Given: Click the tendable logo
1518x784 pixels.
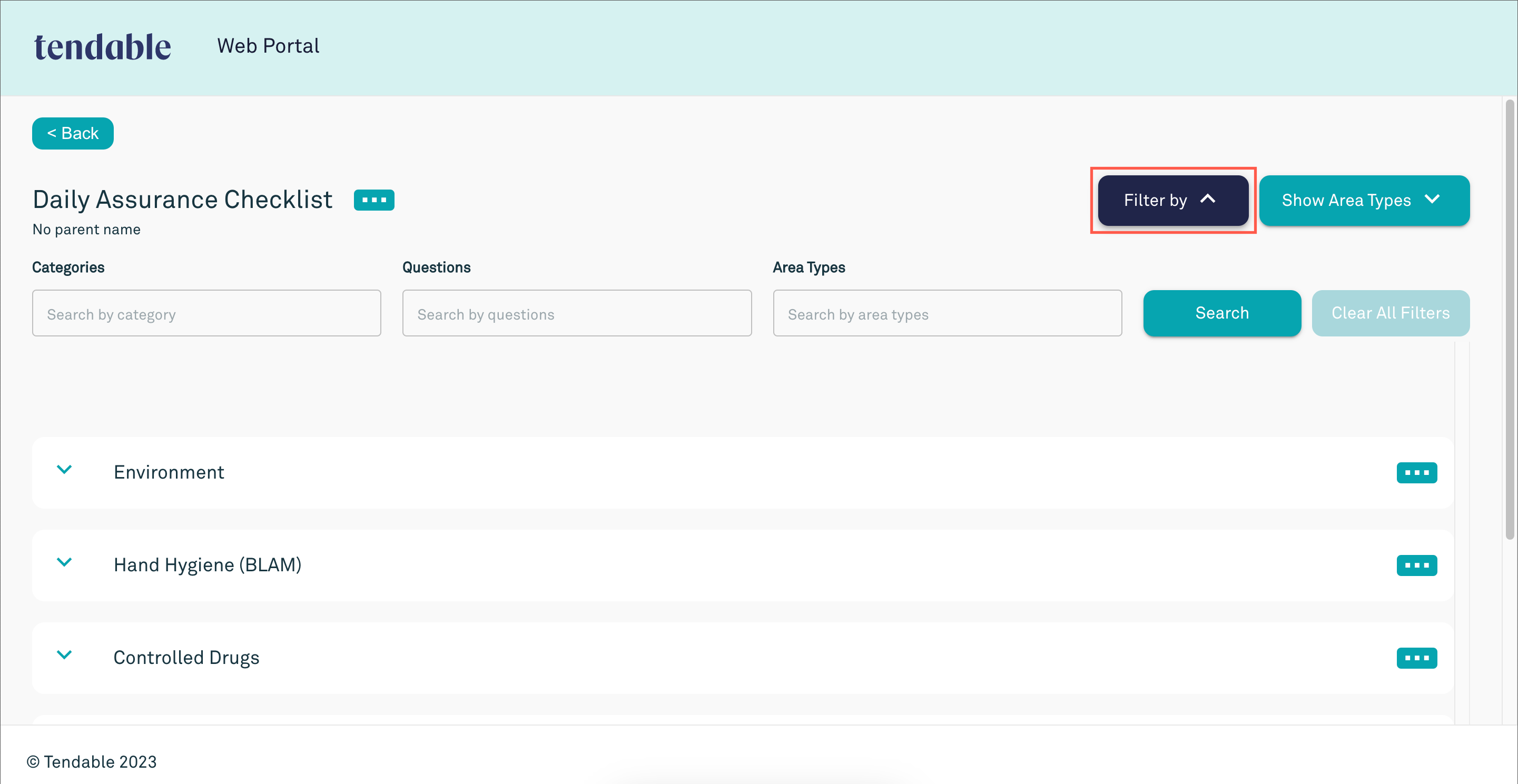Looking at the screenshot, I should click(x=103, y=46).
